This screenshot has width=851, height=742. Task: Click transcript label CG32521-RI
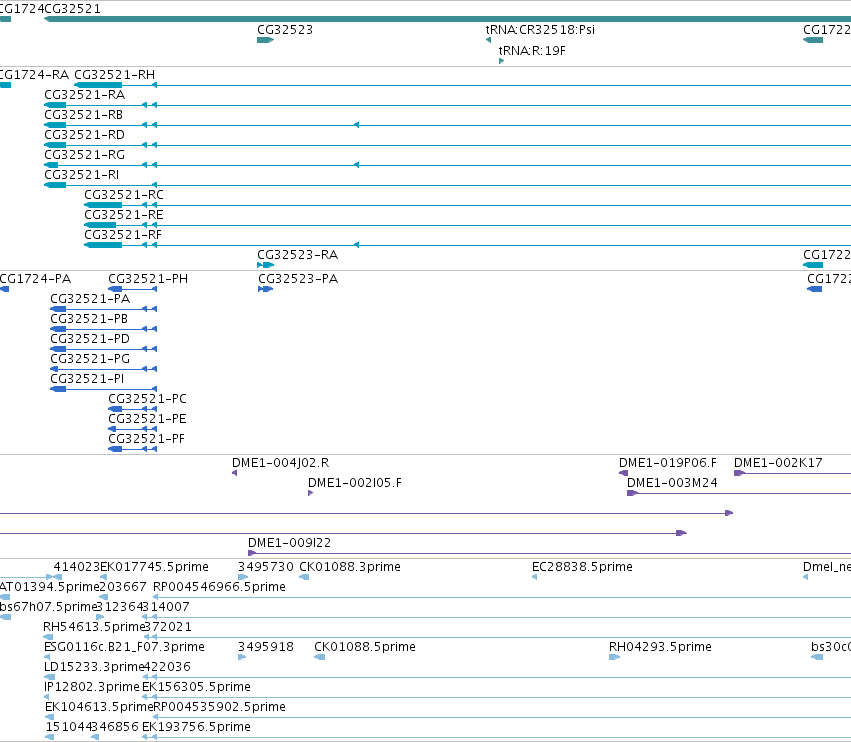click(x=81, y=175)
